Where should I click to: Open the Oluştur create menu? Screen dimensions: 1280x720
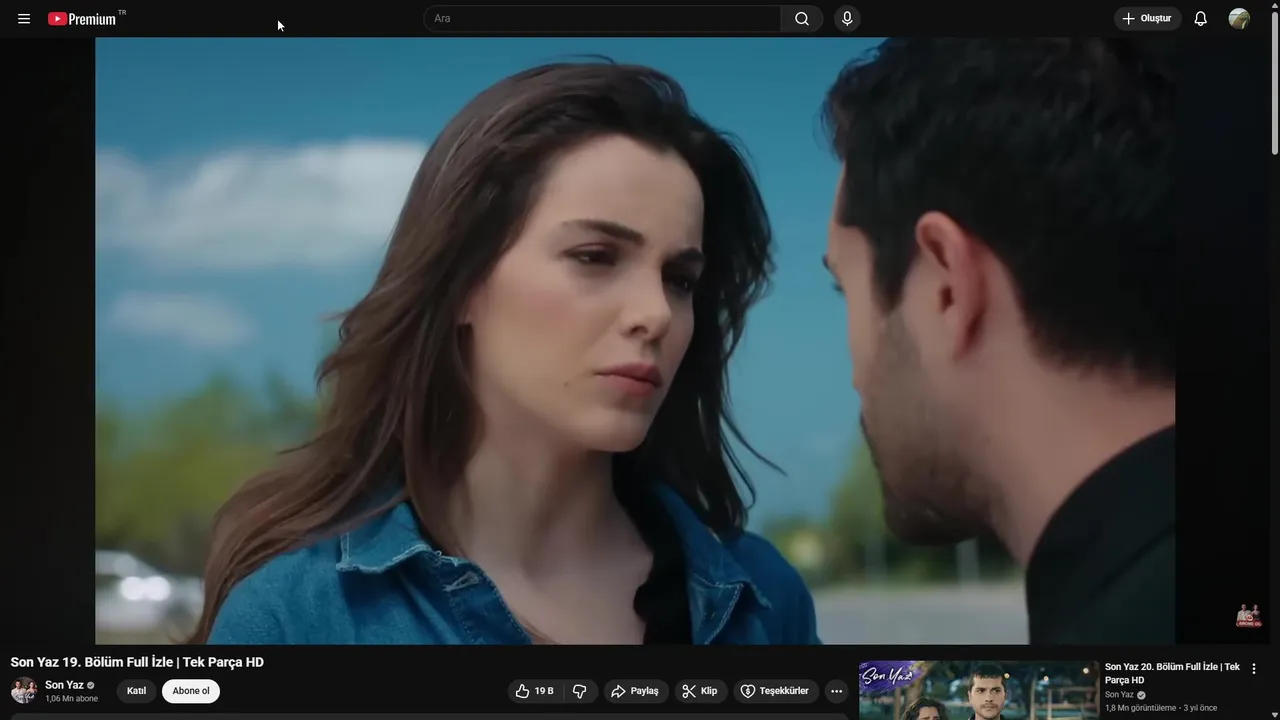[1148, 19]
